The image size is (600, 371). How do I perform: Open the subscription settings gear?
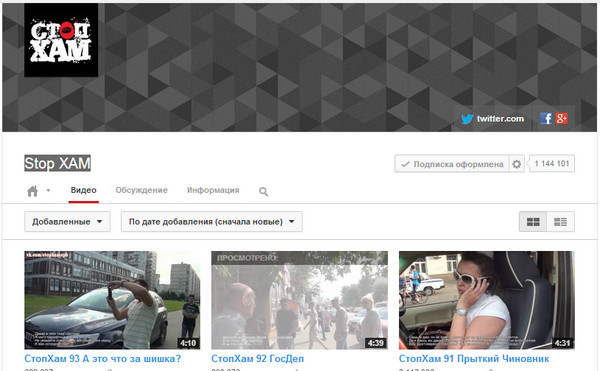click(x=517, y=164)
